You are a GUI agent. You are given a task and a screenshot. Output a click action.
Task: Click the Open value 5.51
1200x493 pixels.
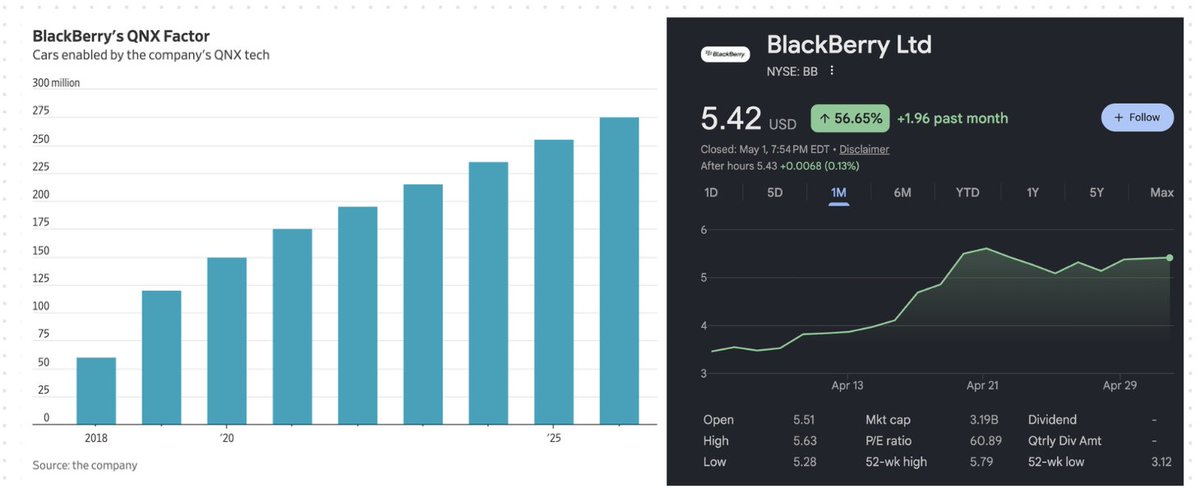(x=806, y=420)
